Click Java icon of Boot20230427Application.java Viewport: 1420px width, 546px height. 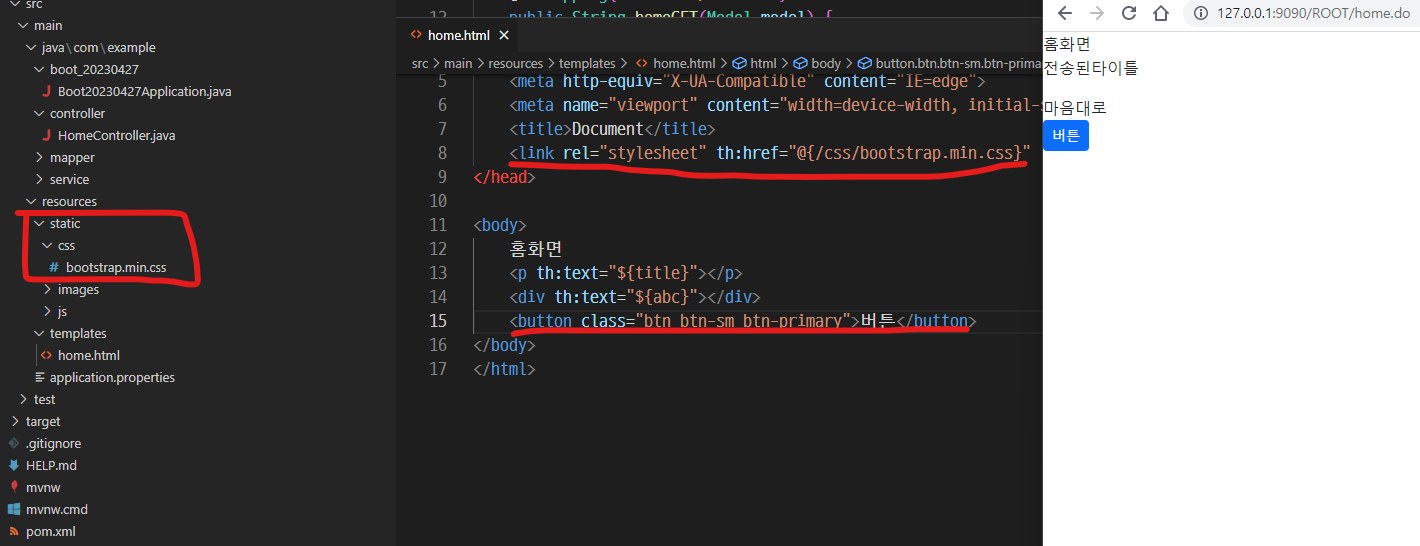click(x=46, y=91)
